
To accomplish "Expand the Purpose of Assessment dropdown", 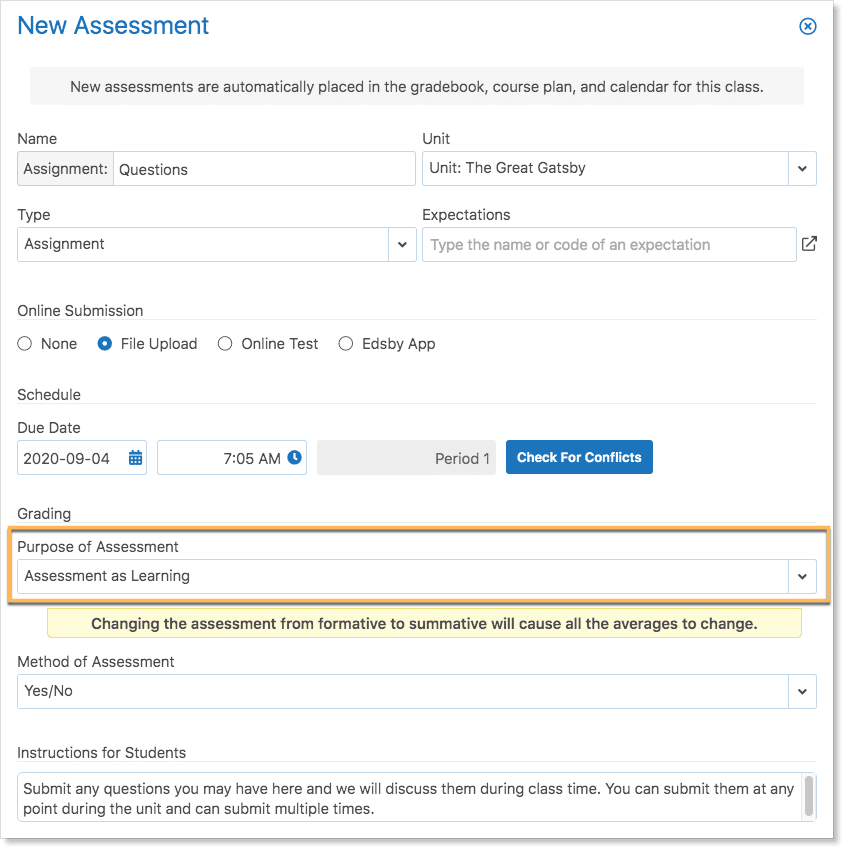I will [x=802, y=576].
